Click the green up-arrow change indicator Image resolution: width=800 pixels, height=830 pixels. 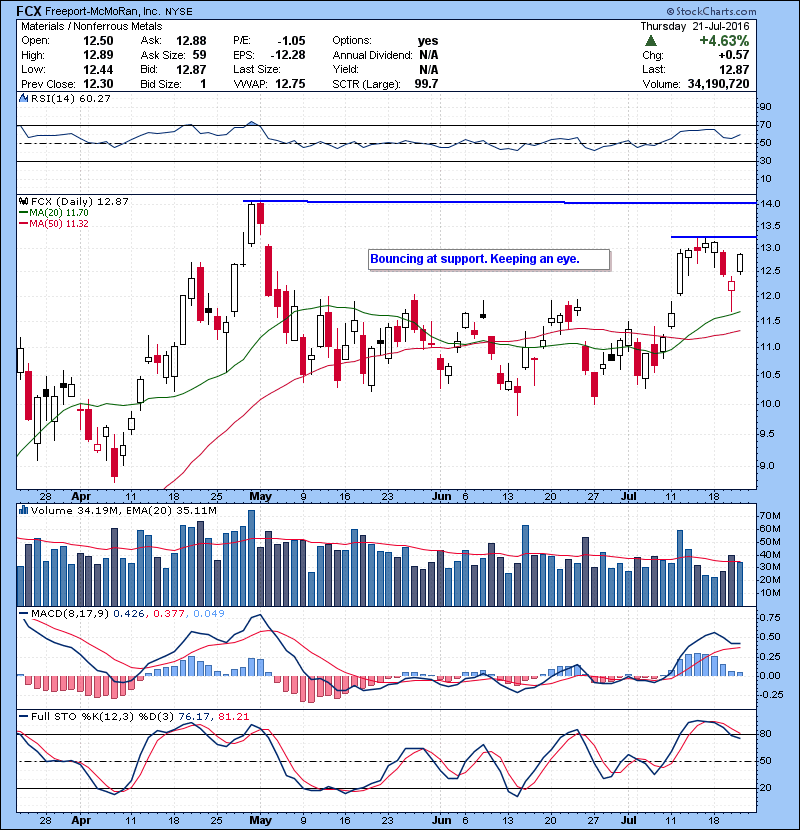(651, 41)
